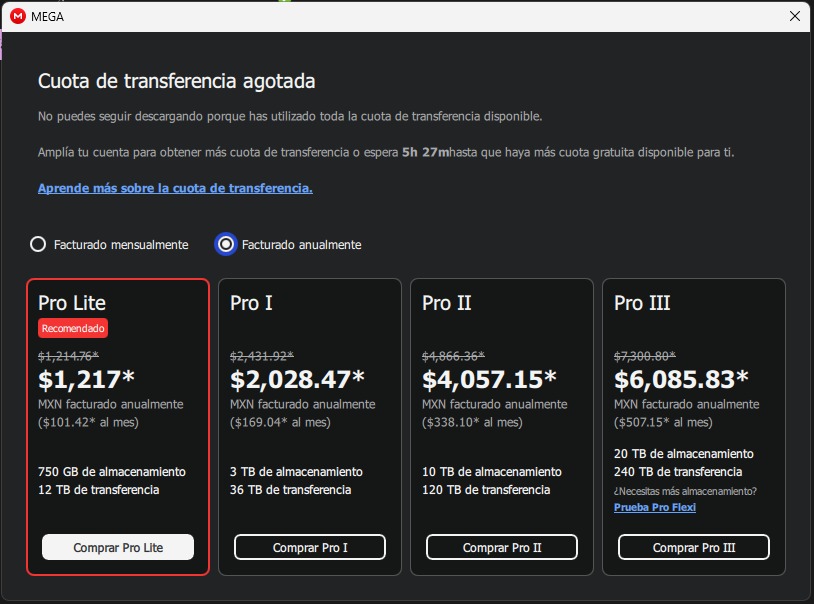
Task: Click the Pro I plan title
Action: click(251, 303)
